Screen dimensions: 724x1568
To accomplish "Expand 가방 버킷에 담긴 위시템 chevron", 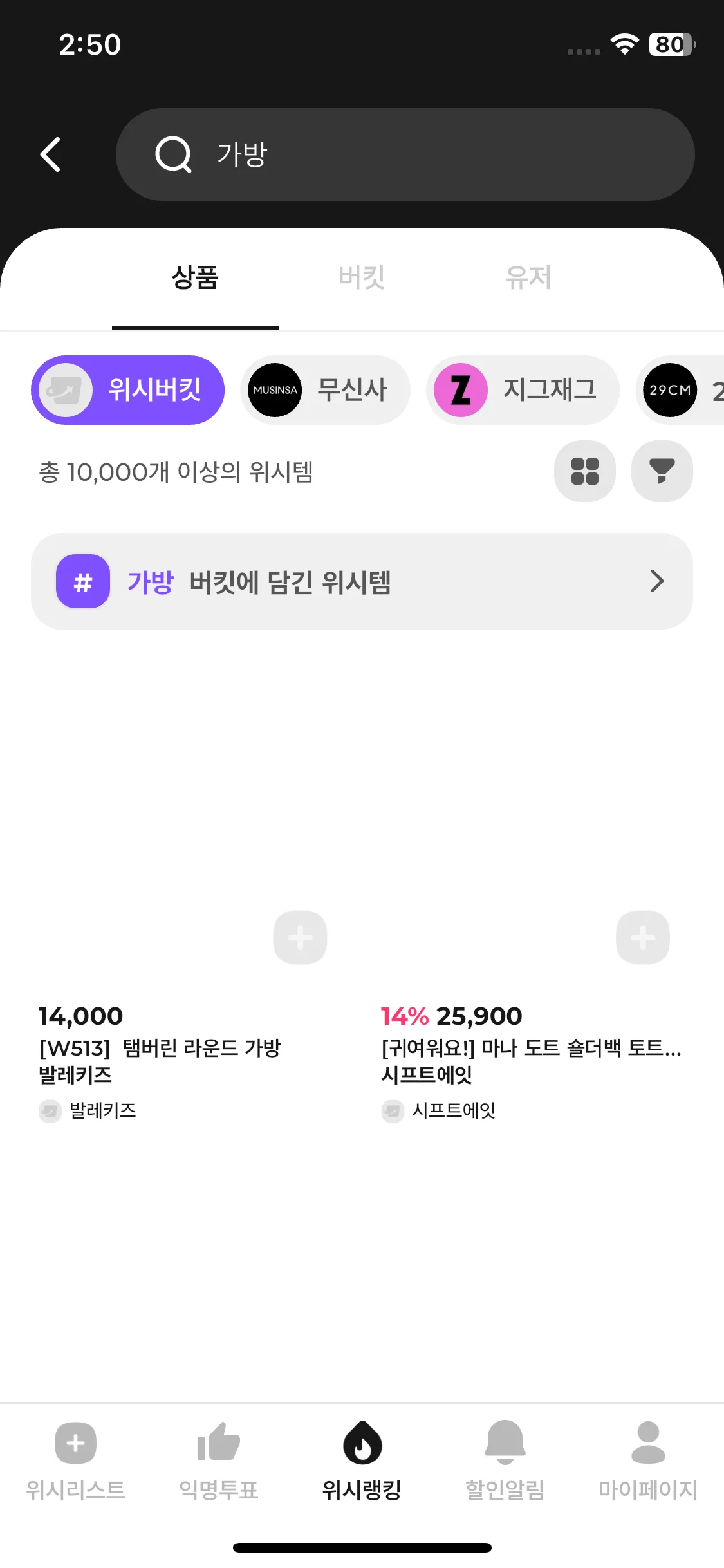I will (x=656, y=581).
